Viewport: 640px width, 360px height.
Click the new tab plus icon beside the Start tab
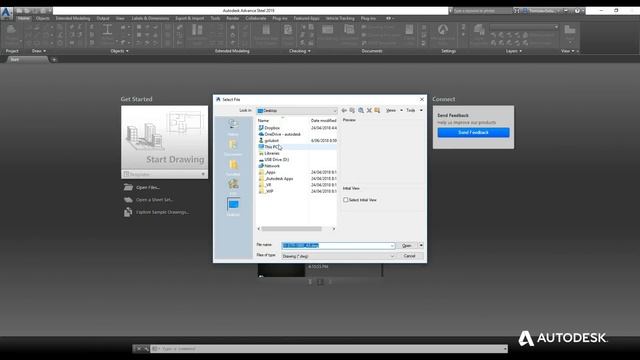pos(54,60)
